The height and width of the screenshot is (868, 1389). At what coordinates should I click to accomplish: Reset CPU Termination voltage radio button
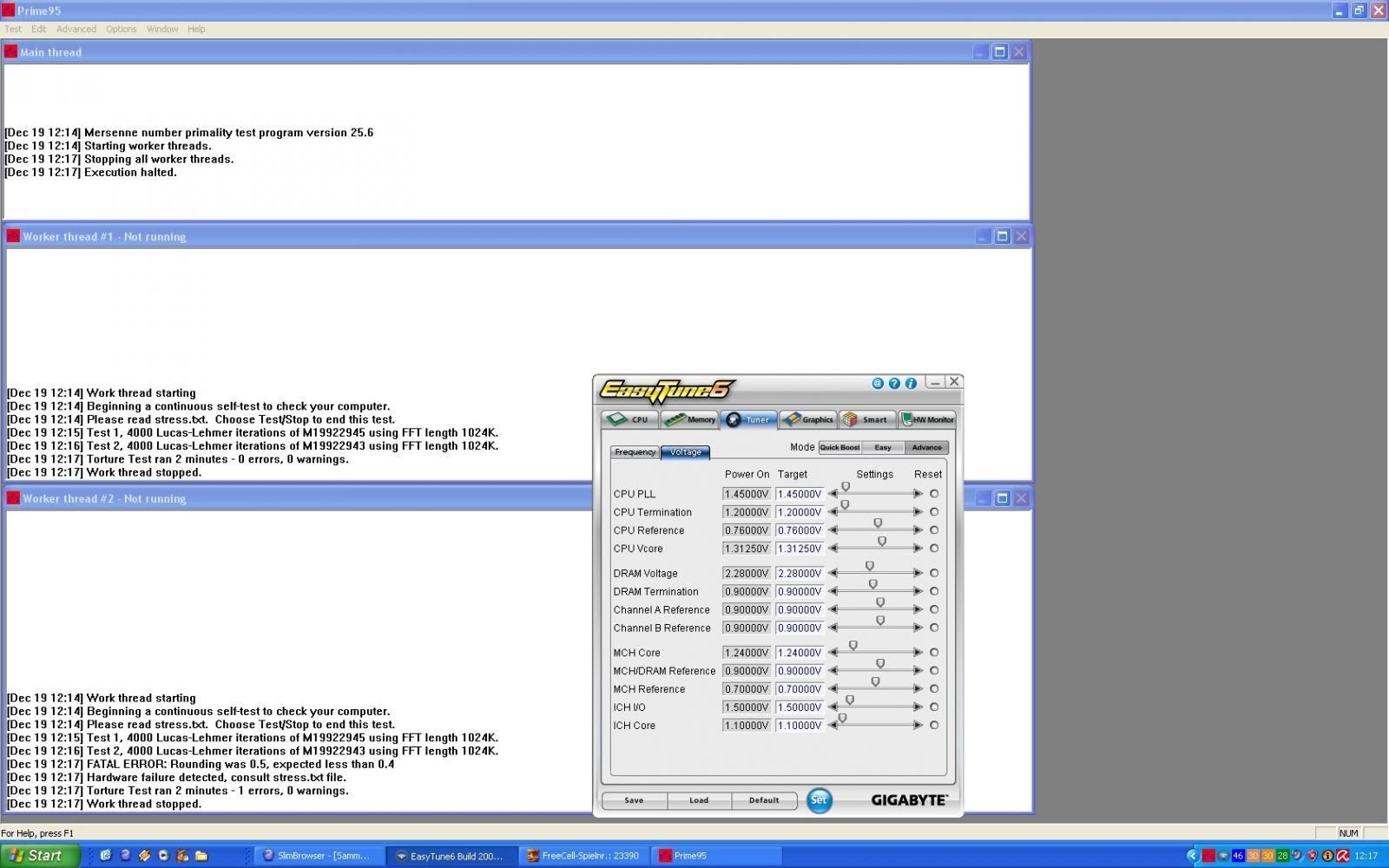pos(934,512)
